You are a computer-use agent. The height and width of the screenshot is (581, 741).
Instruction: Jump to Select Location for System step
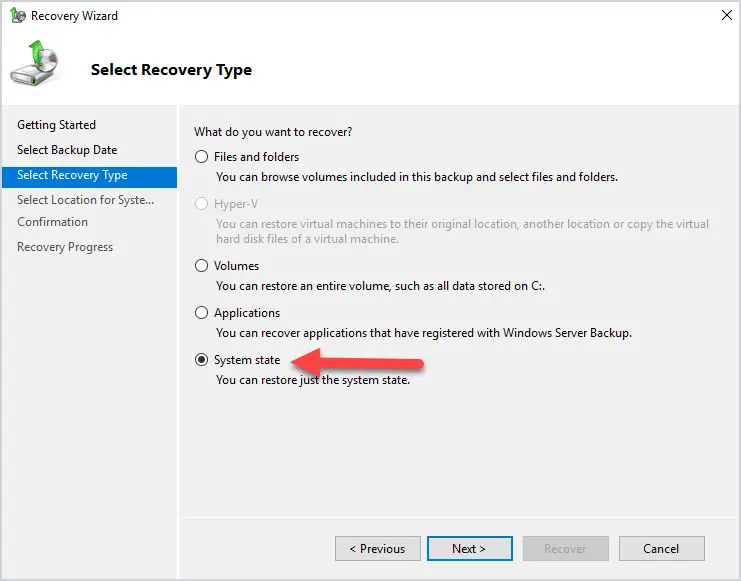[86, 200]
